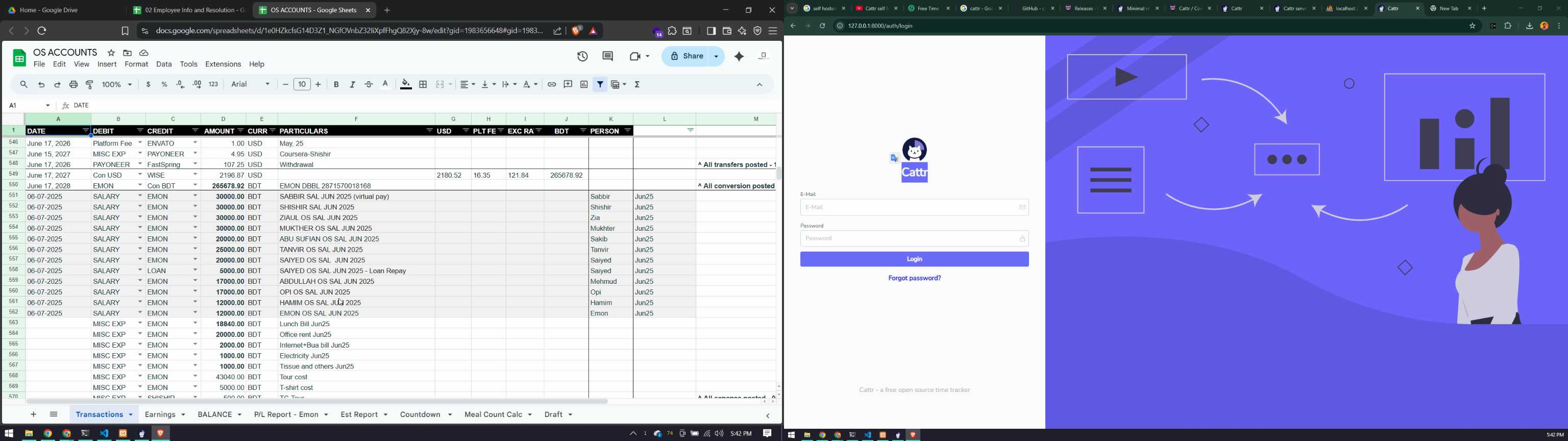The image size is (1568, 441).
Task: Open the Share options dropdown arrow
Action: (717, 57)
